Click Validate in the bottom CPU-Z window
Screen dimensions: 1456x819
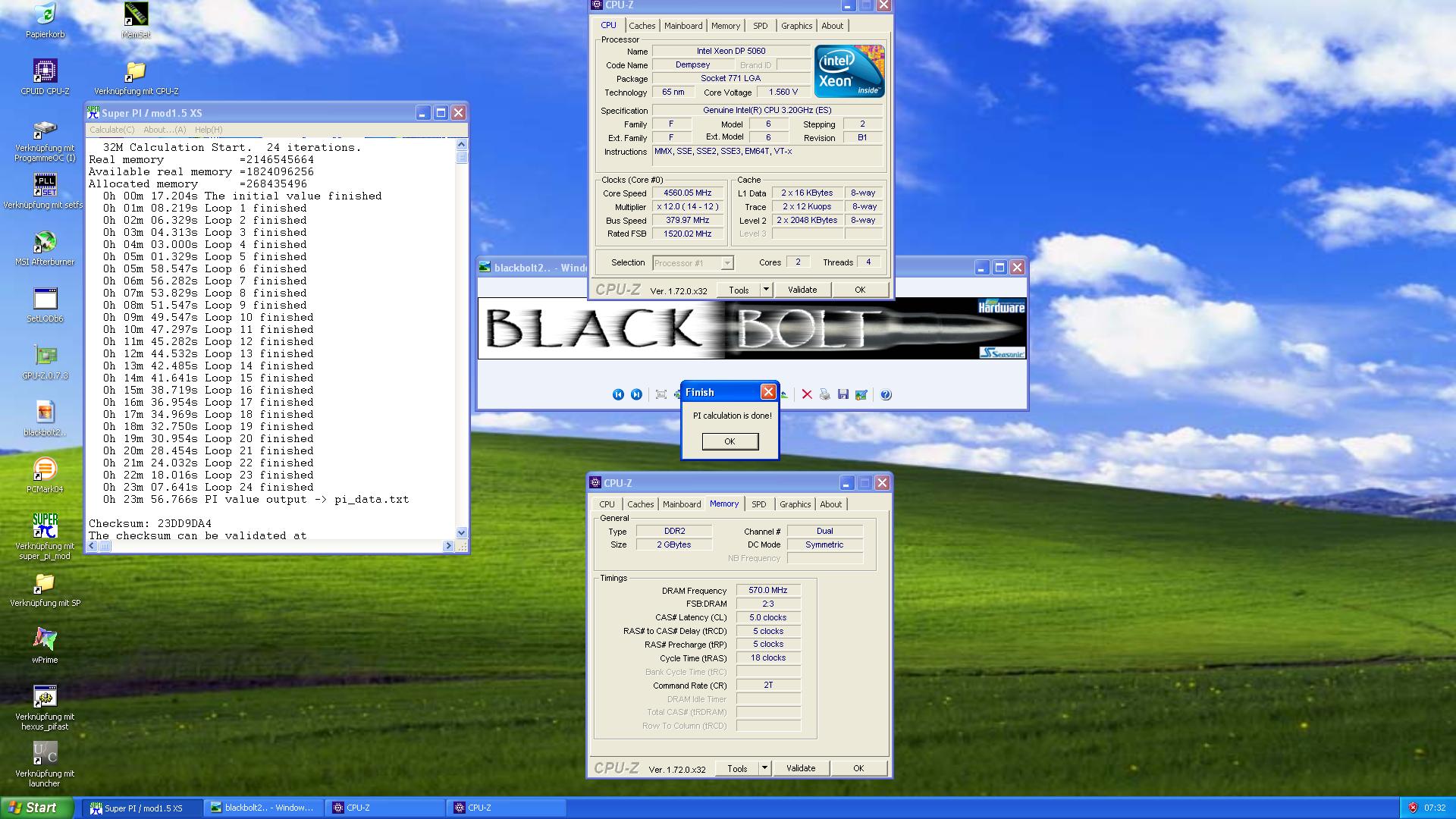pos(801,768)
